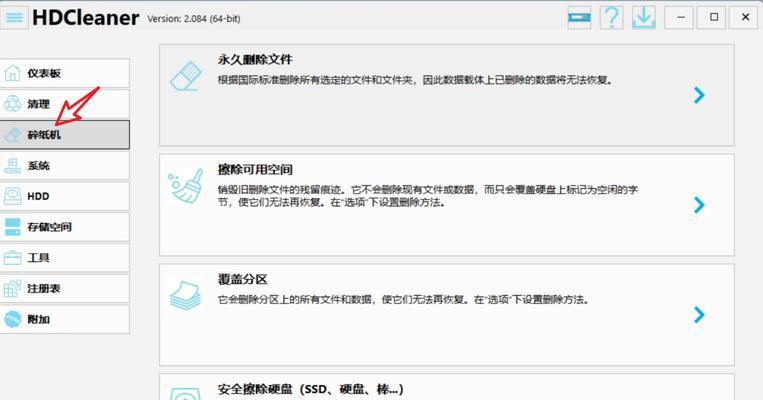763x400 pixels.
Task: Close the HDCleaner window
Action: click(x=745, y=18)
